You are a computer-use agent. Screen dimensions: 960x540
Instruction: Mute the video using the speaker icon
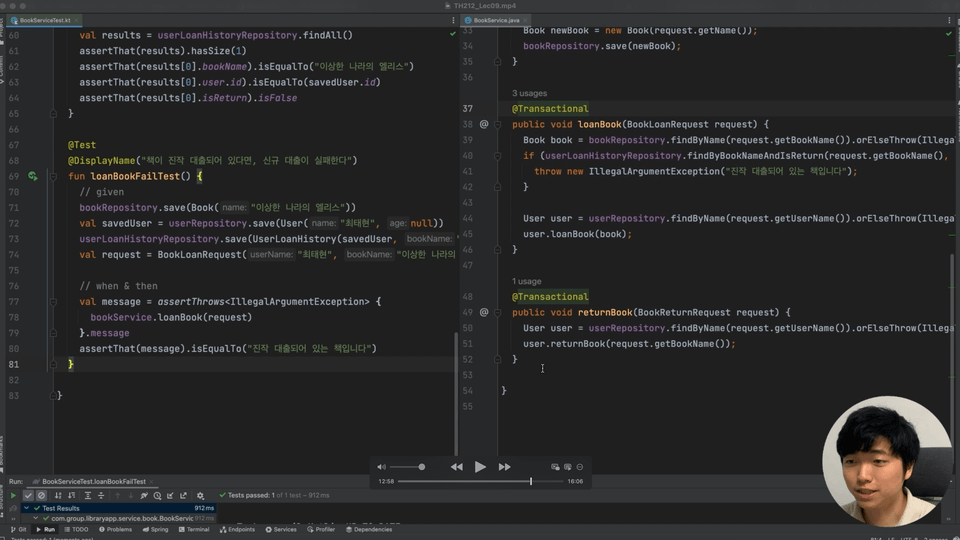point(381,467)
